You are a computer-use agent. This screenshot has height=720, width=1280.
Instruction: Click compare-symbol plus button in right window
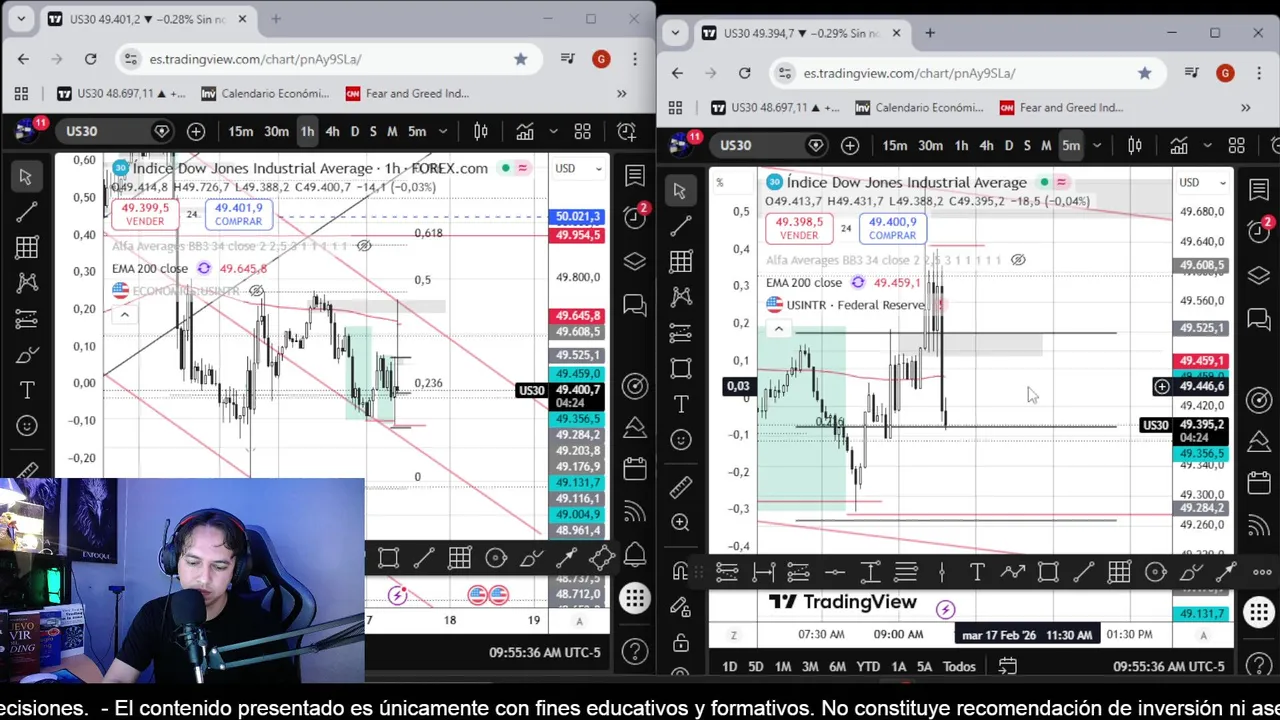pyautogui.click(x=850, y=145)
